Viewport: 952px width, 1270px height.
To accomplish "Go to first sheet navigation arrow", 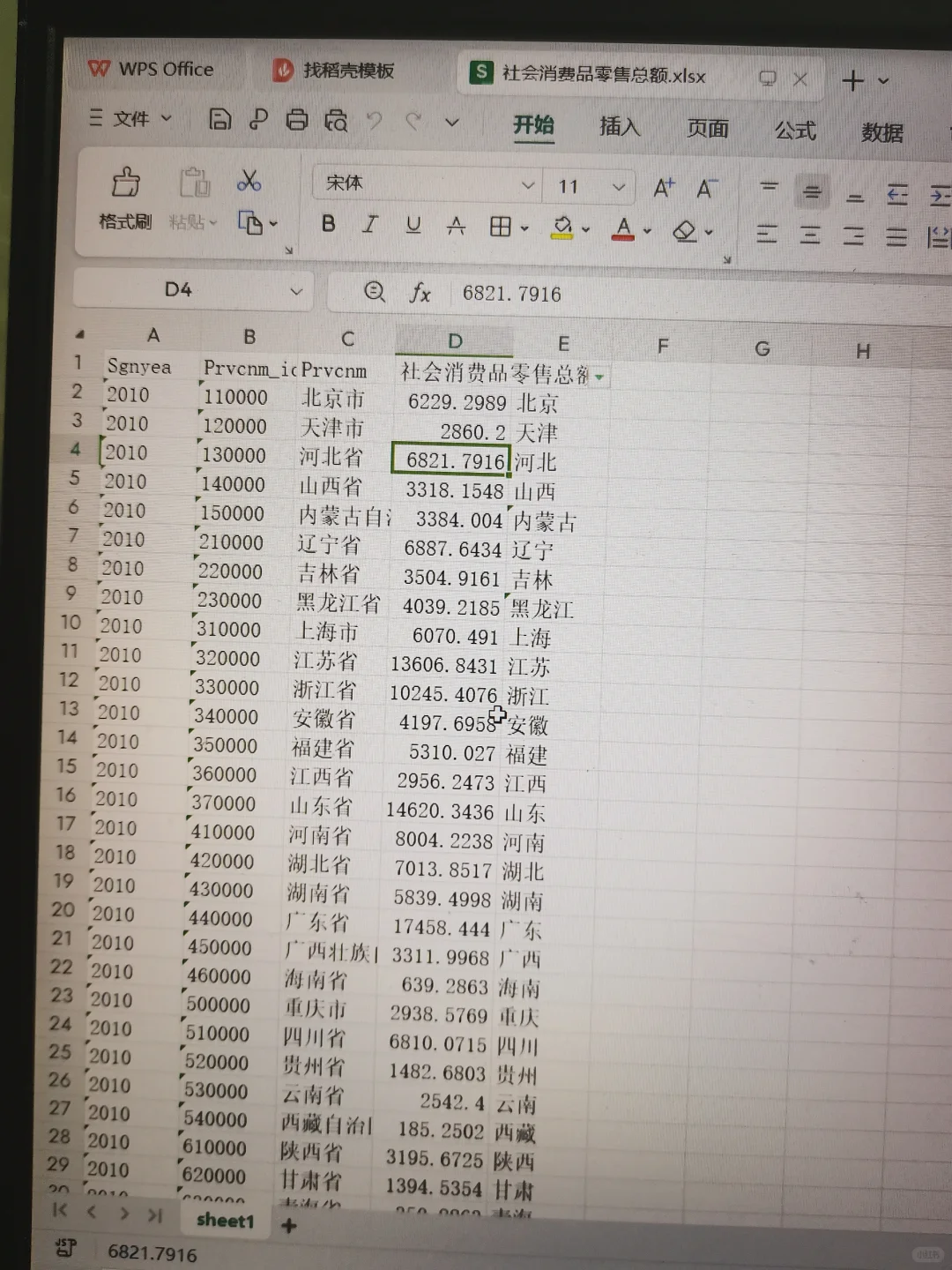I will point(59,1210).
